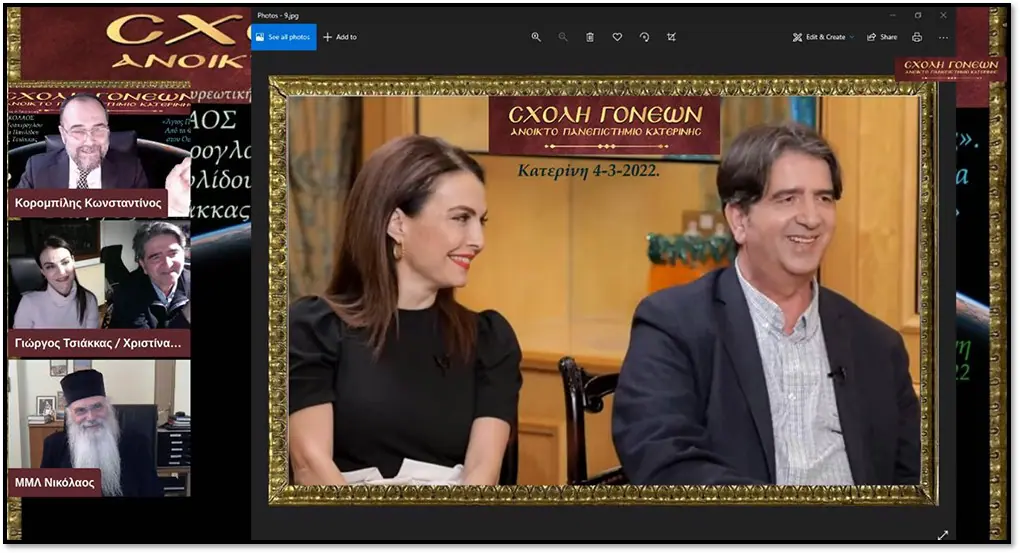Click the zoom out magnifier icon
The height and width of the screenshot is (553, 1020).
pos(563,37)
